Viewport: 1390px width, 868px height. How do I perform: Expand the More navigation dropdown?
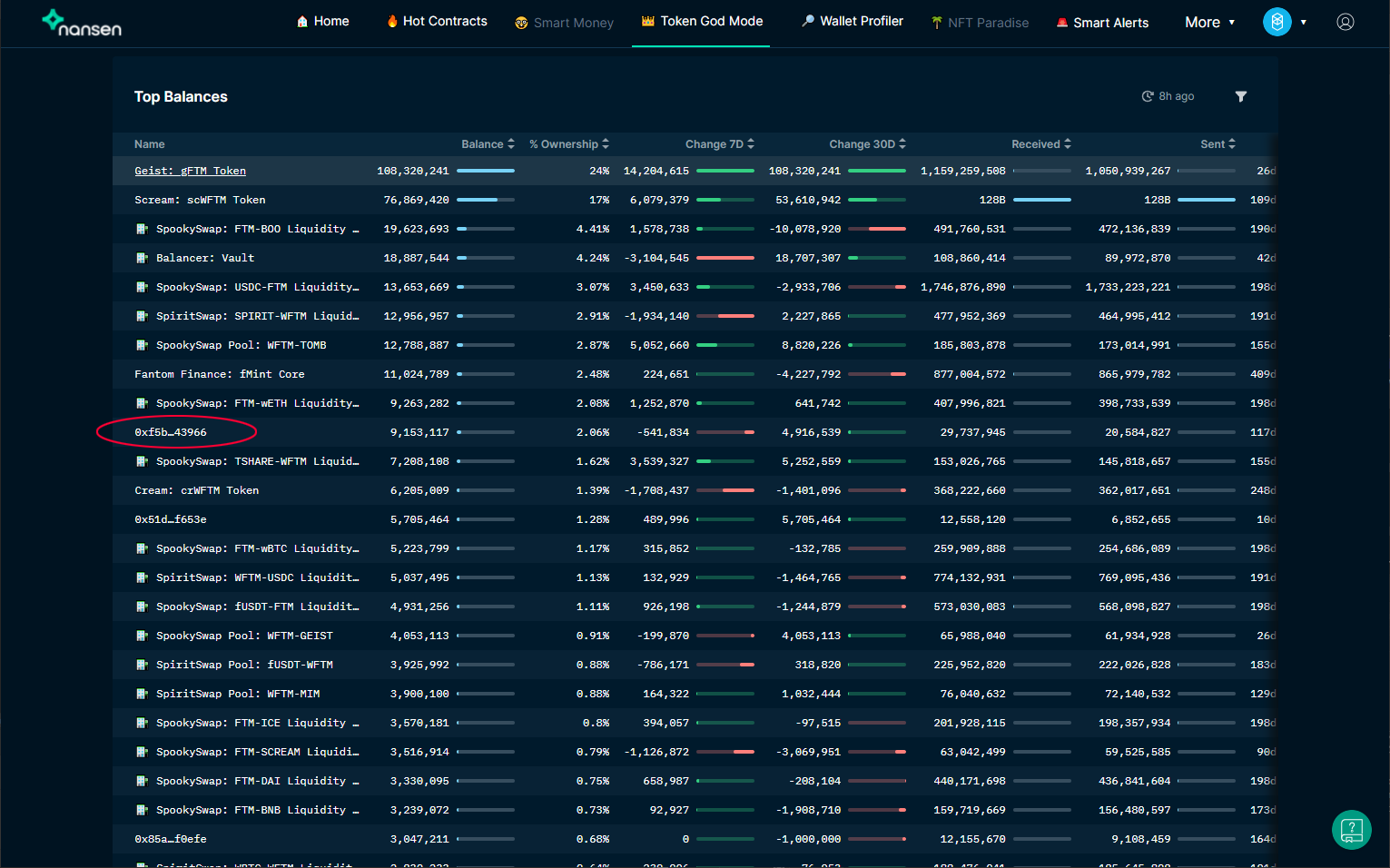click(1210, 23)
